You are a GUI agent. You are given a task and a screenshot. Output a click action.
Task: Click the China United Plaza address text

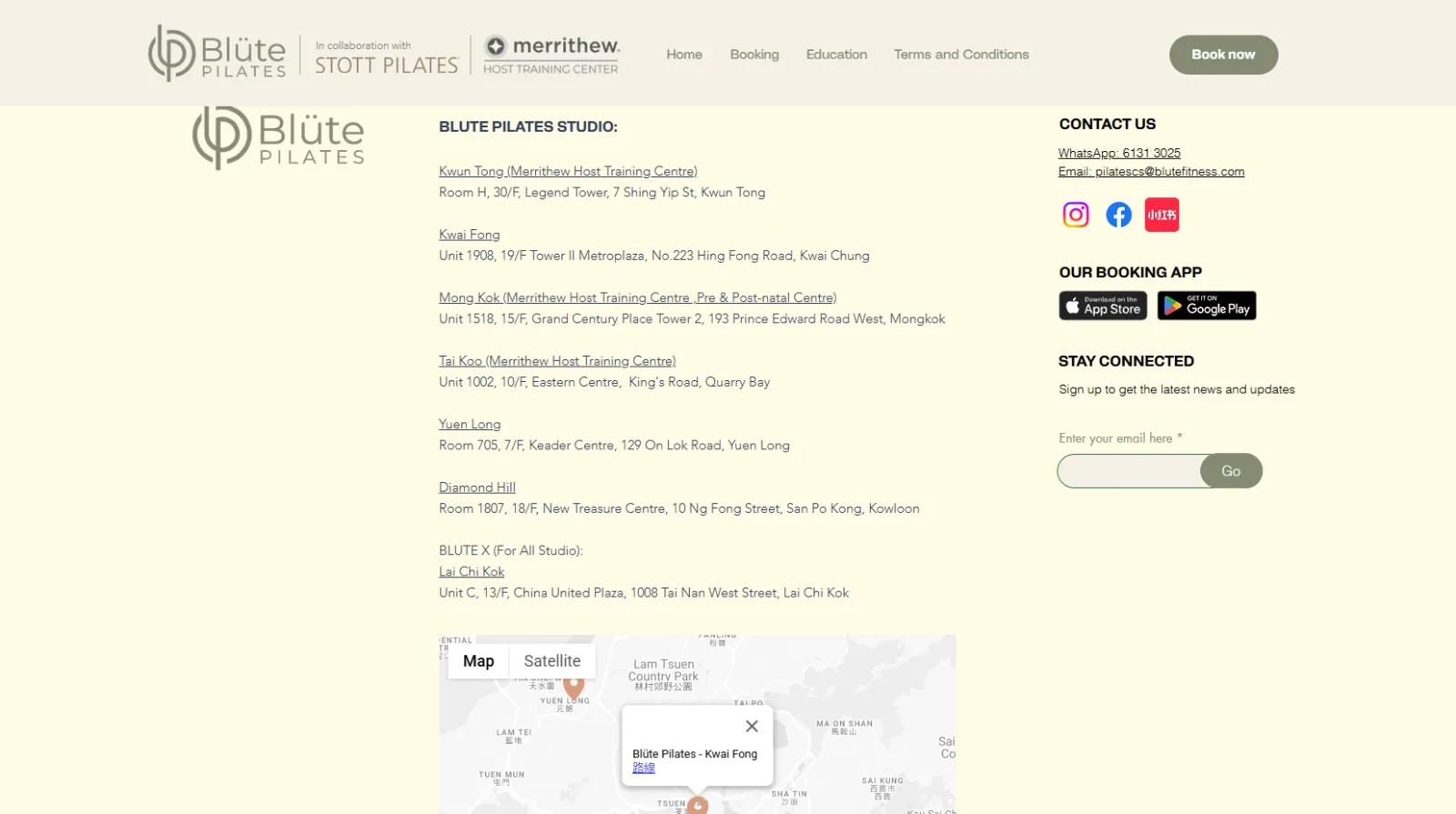[x=643, y=592]
